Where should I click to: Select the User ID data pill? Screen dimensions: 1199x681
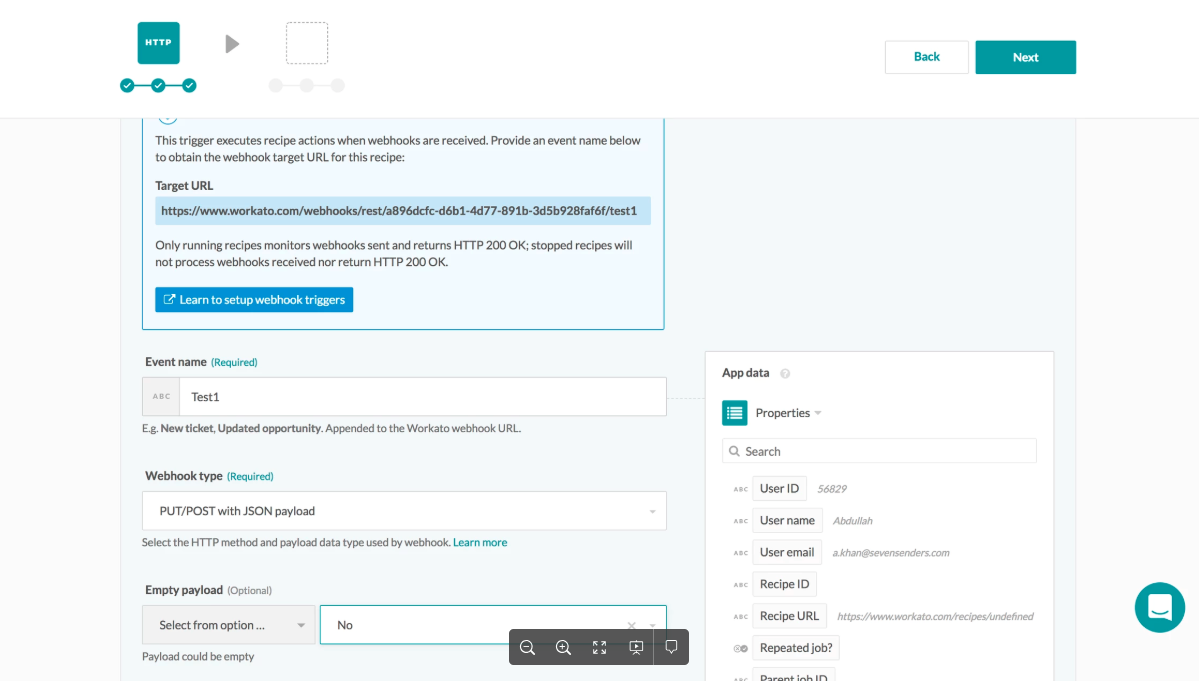(779, 488)
